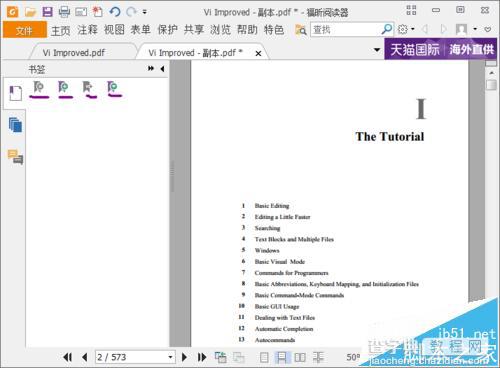Click the navigation panel splitter grip
500x368 pixels.
(x=172, y=177)
